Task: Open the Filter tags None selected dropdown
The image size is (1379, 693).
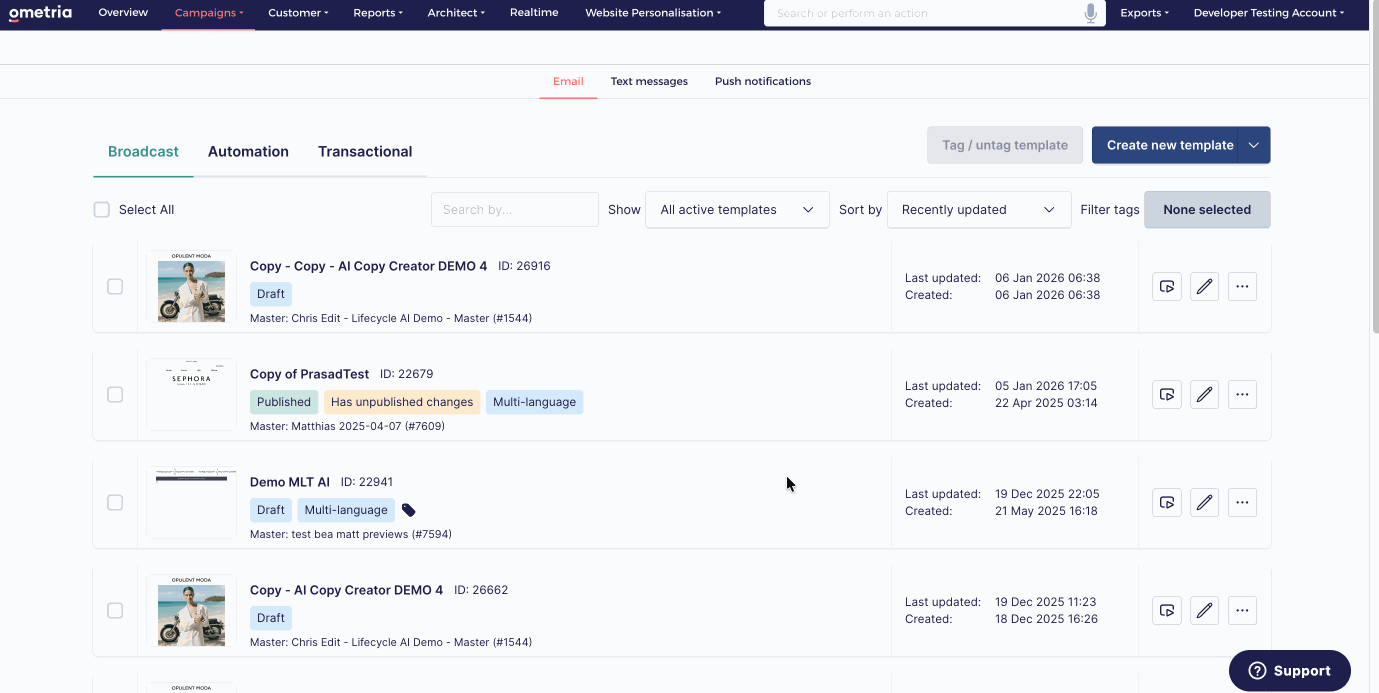Action: (1207, 209)
